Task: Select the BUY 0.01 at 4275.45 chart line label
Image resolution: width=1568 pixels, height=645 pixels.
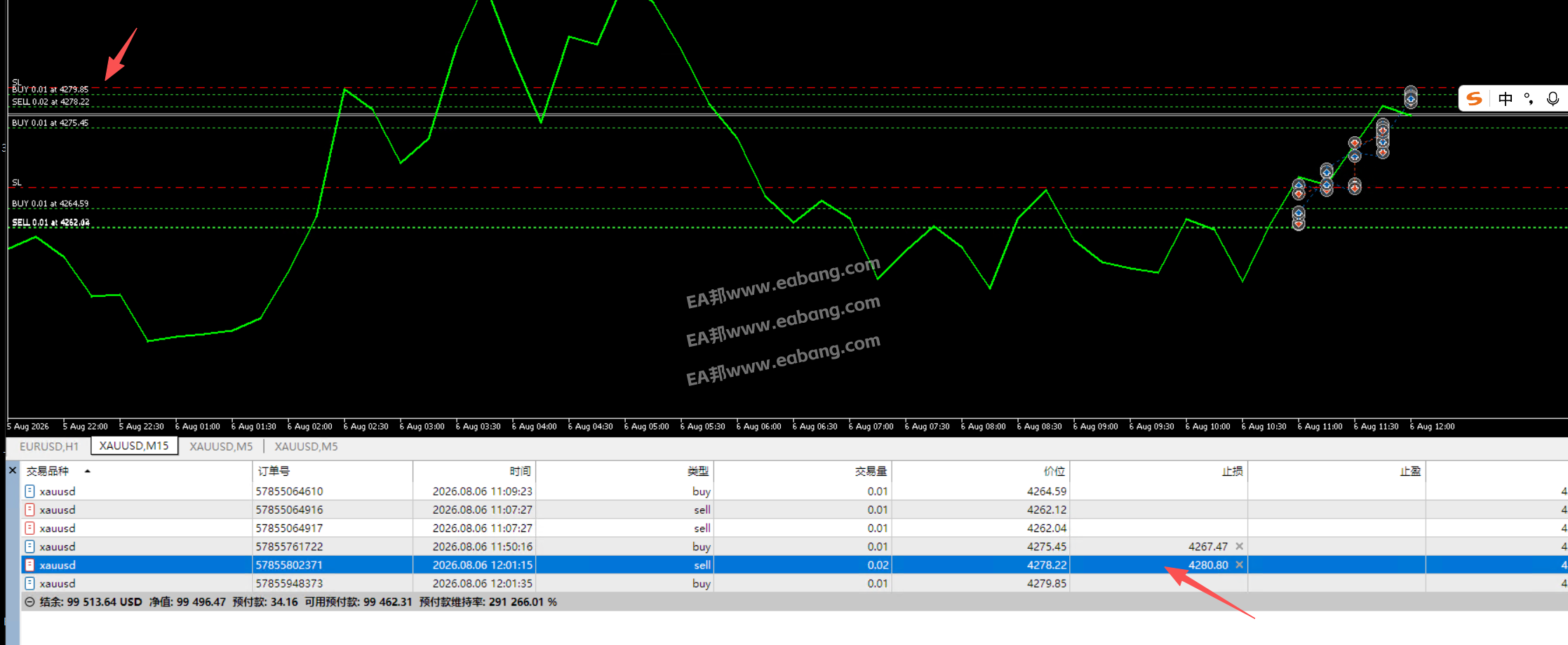Action: click(x=50, y=123)
